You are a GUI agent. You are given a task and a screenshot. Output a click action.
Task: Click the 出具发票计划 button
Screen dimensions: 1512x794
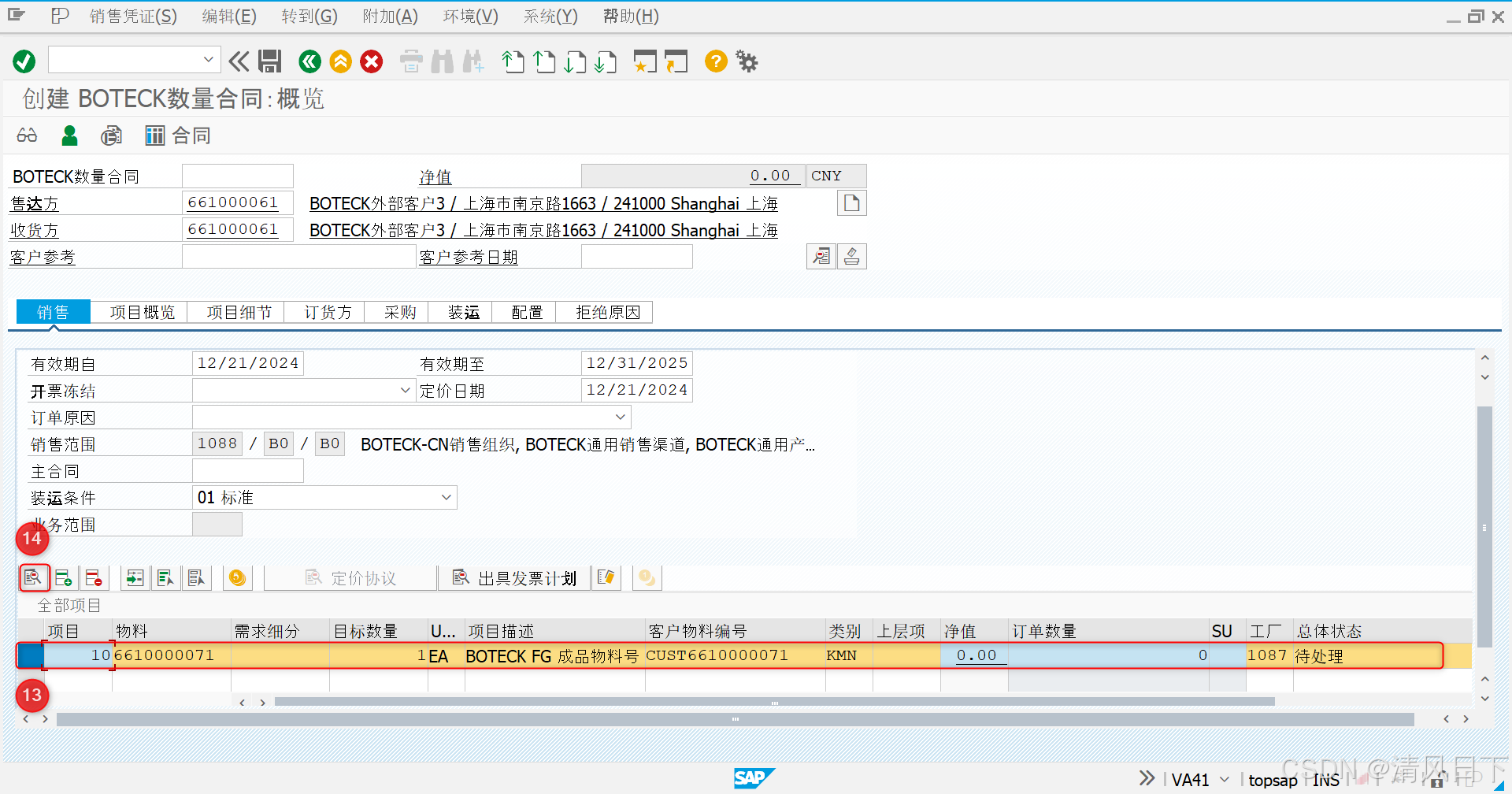click(516, 577)
